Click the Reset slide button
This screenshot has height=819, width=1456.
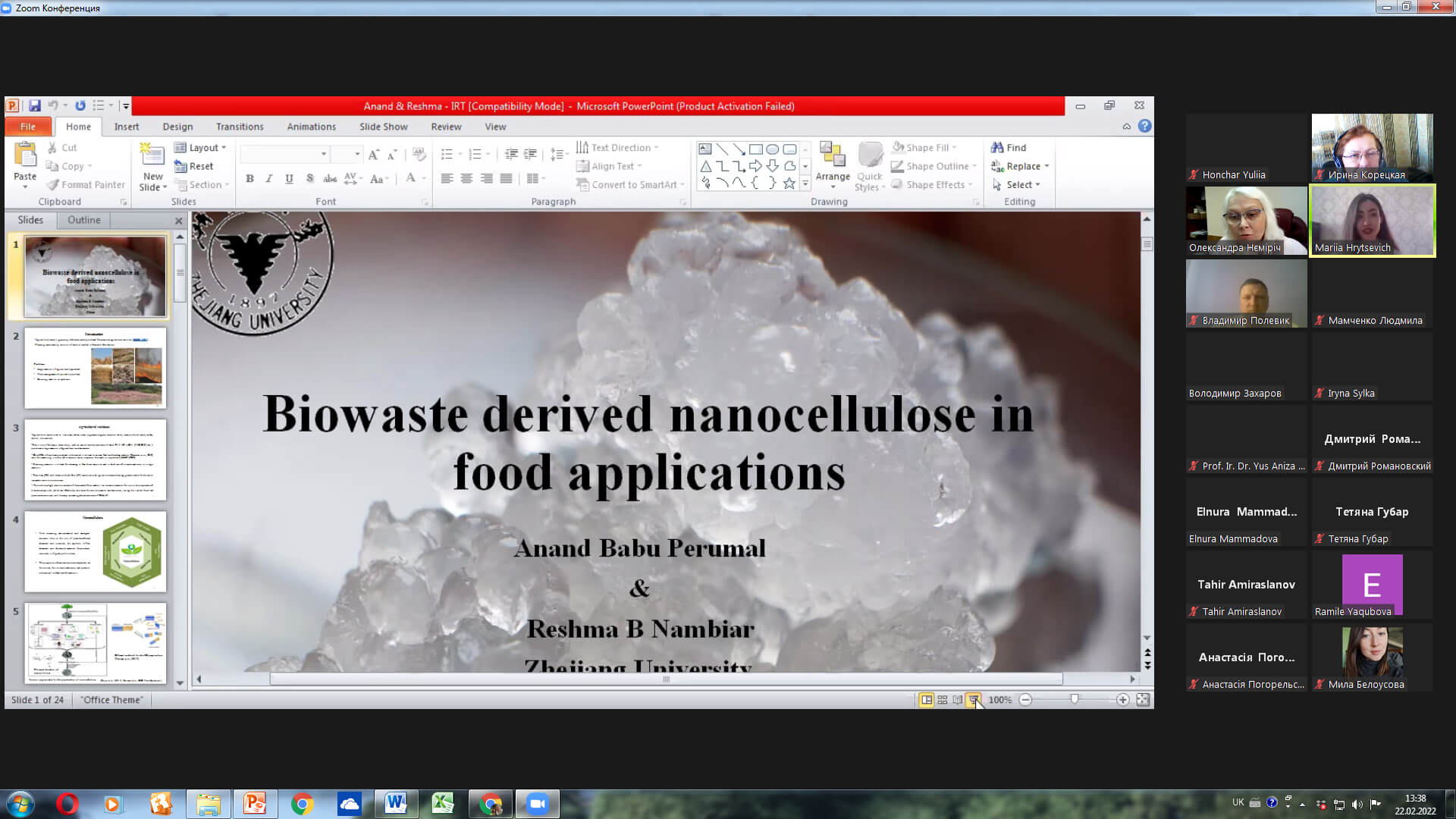[x=194, y=166]
